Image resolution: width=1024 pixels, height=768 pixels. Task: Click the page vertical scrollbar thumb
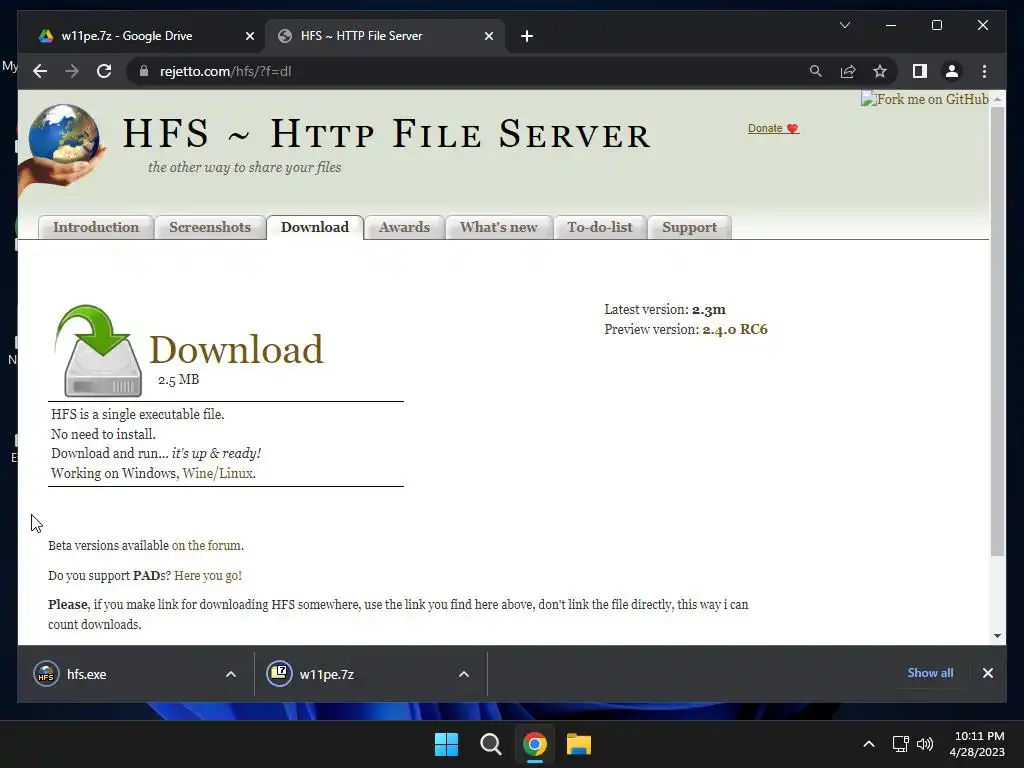[x=997, y=332]
